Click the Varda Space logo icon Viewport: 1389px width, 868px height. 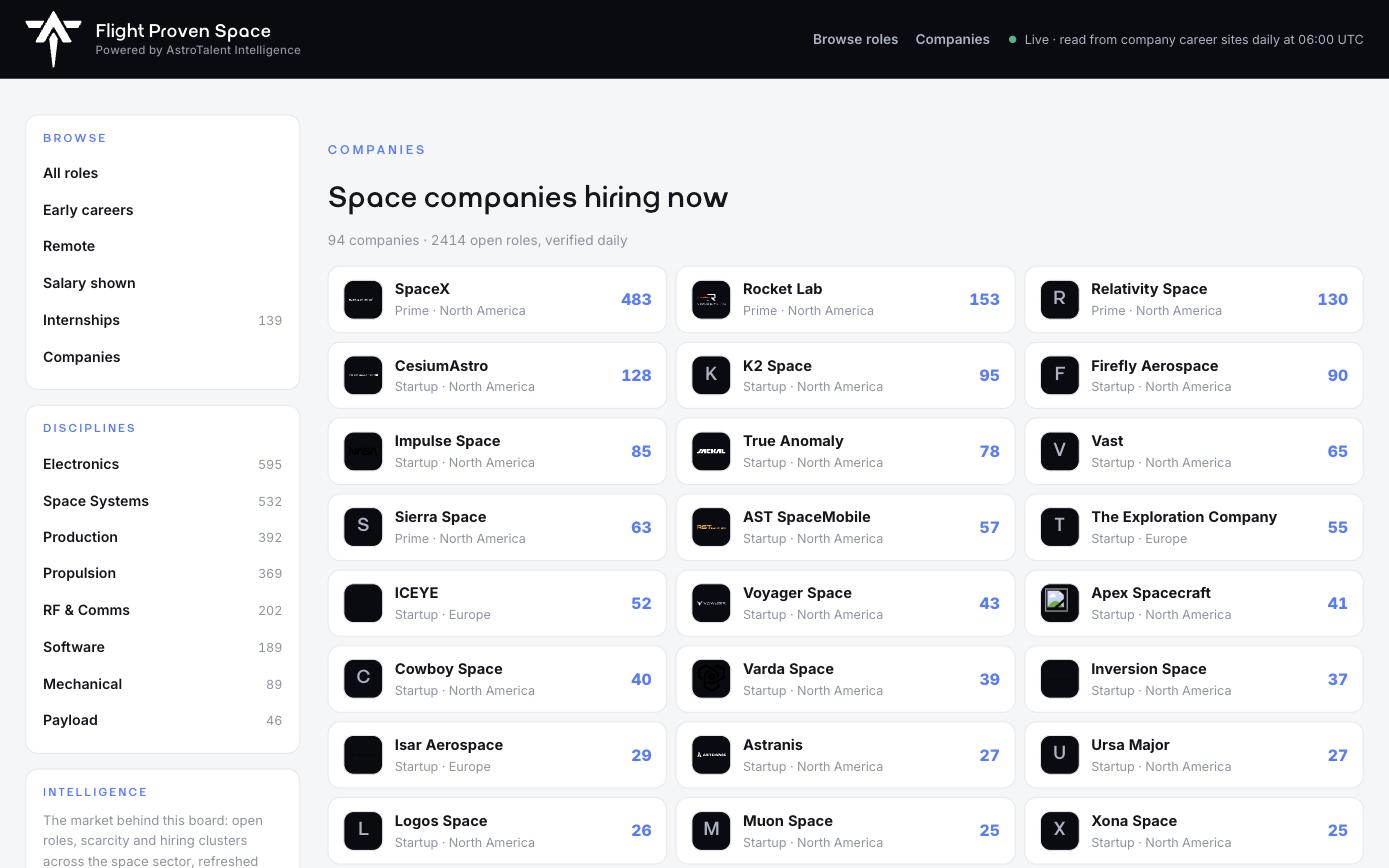[x=711, y=679]
